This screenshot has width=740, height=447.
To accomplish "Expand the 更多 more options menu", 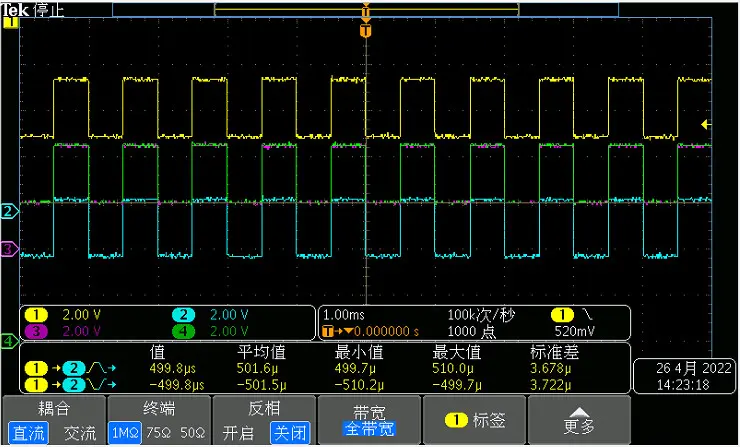I will pyautogui.click(x=579, y=420).
